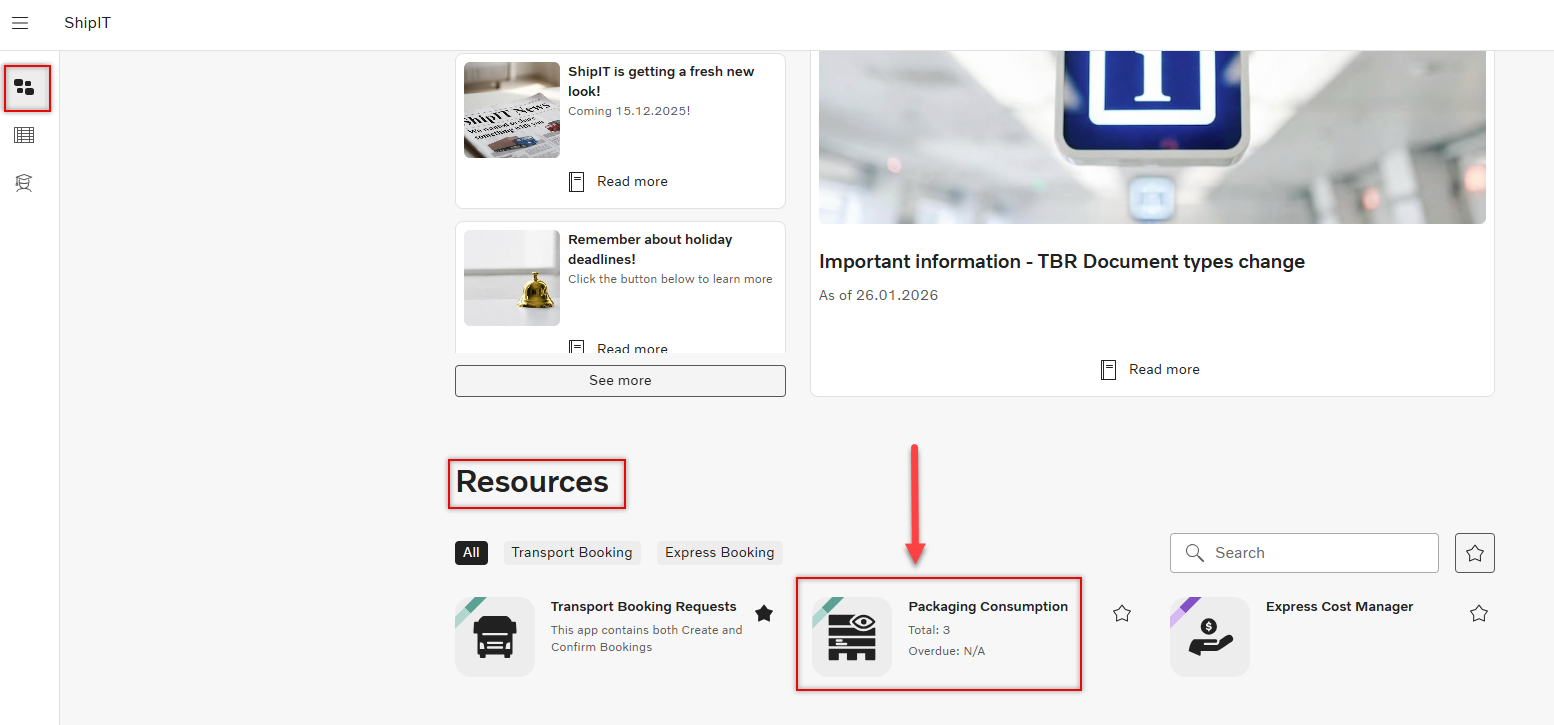
Task: Select the dashboard icon in sidebar
Action: coord(25,88)
